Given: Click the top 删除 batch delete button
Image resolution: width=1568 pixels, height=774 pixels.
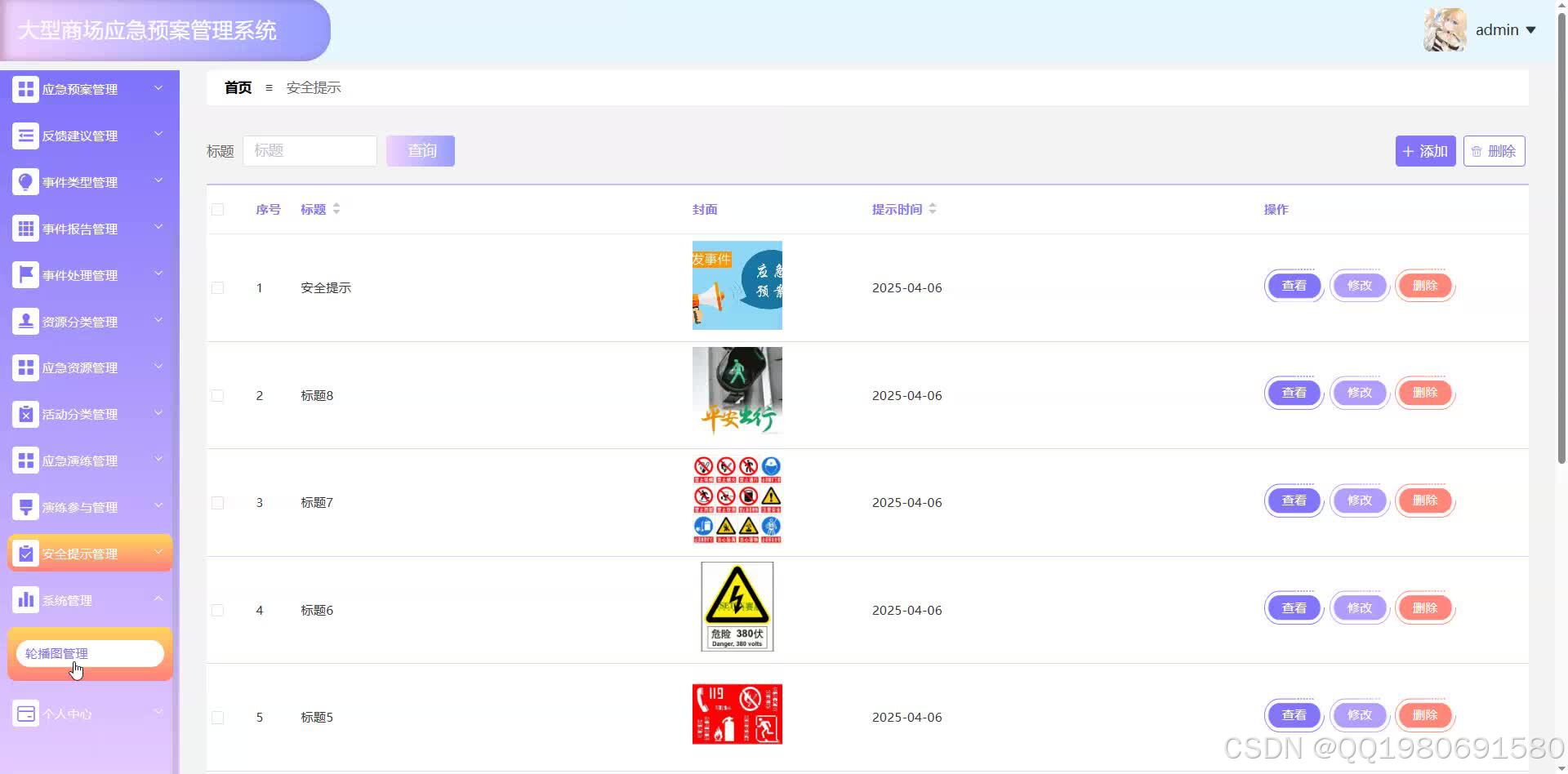Looking at the screenshot, I should (1494, 151).
